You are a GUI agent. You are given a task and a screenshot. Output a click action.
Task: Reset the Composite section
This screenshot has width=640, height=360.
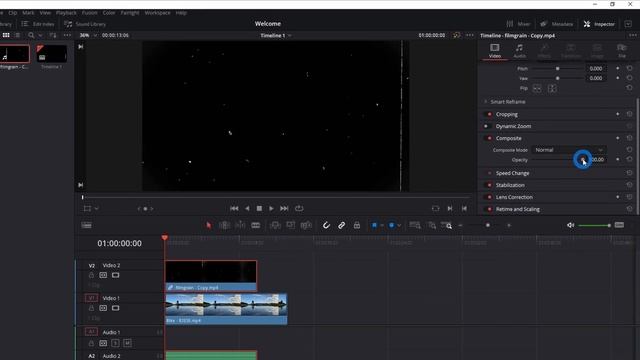(x=629, y=138)
